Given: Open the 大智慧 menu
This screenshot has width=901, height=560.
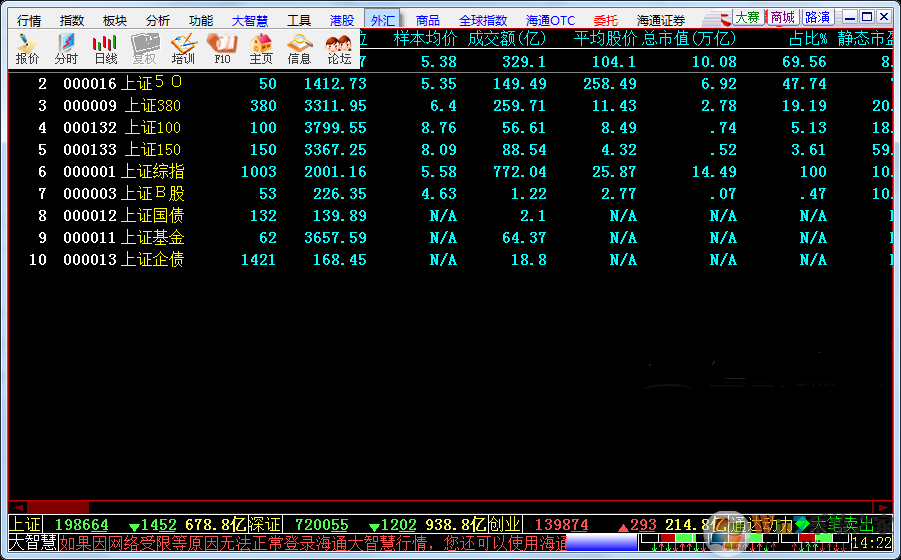Looking at the screenshot, I should (x=250, y=21).
